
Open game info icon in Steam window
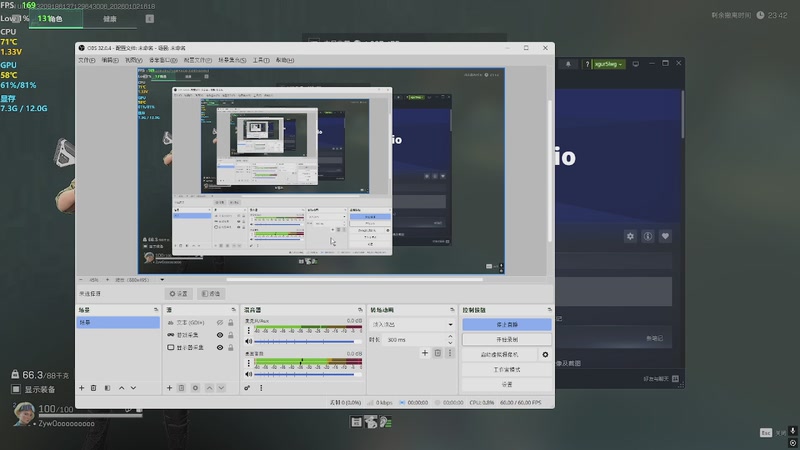coord(648,236)
